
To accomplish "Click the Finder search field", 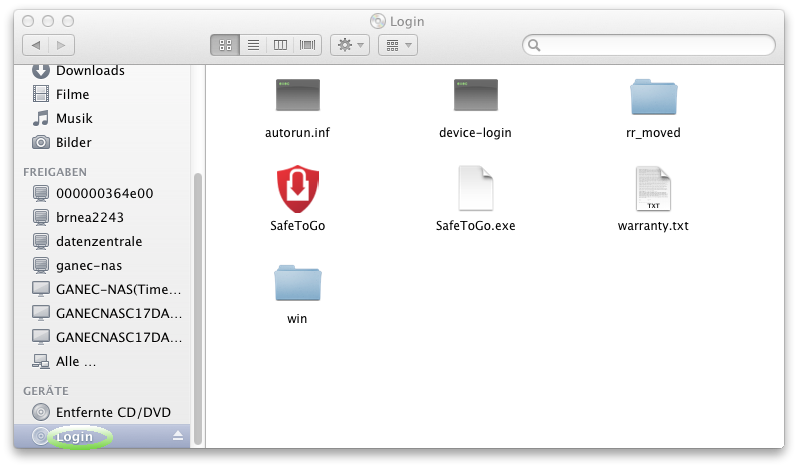I will click(x=649, y=45).
